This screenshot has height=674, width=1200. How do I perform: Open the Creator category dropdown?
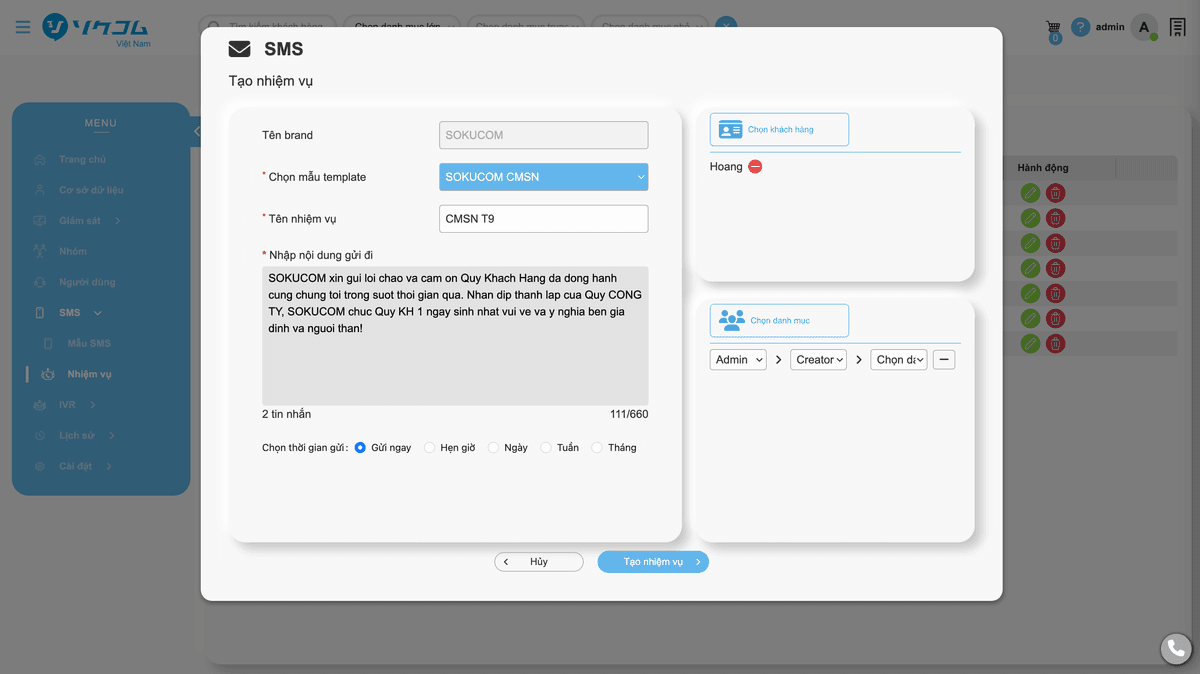click(818, 360)
